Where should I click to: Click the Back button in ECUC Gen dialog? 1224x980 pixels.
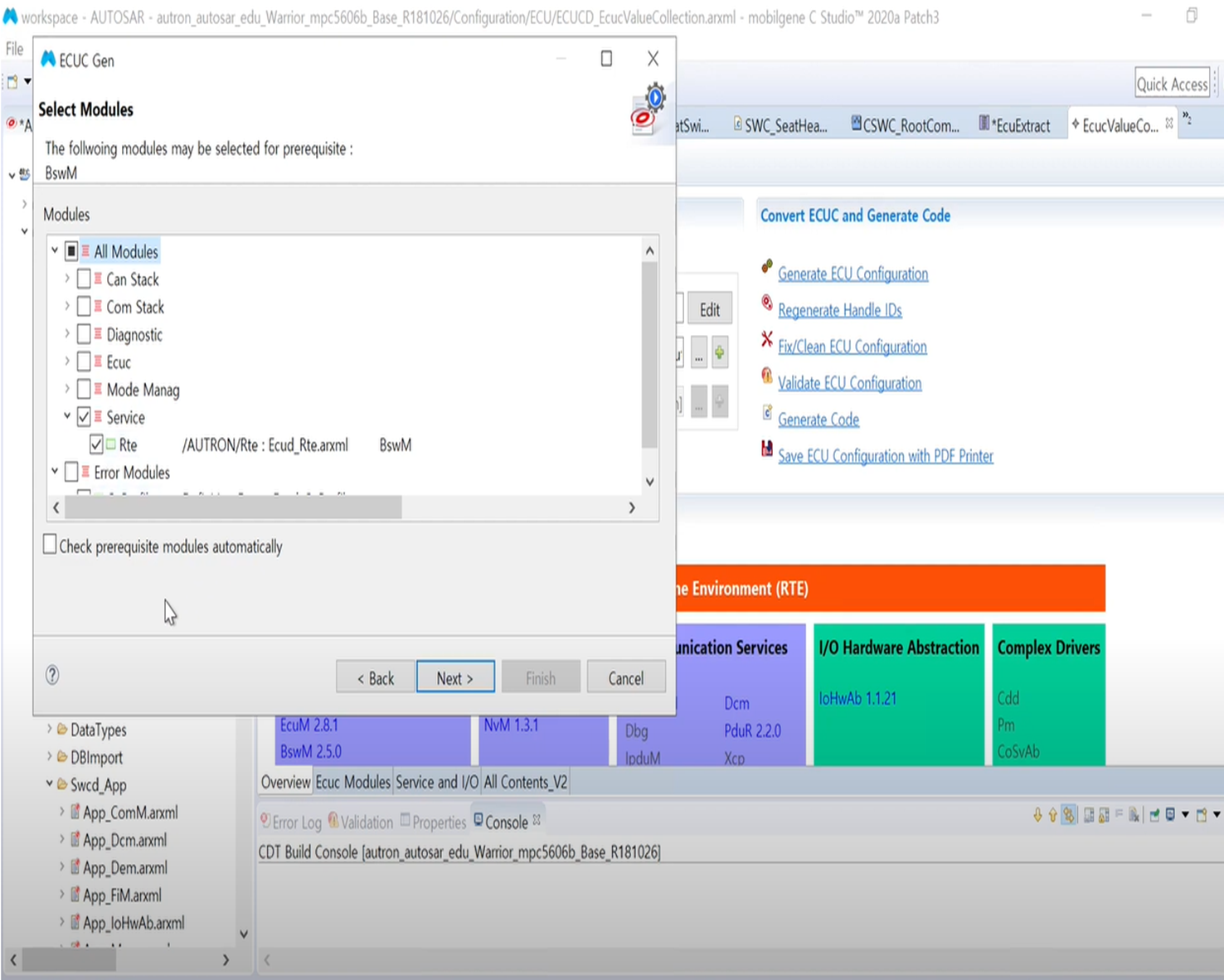(375, 677)
